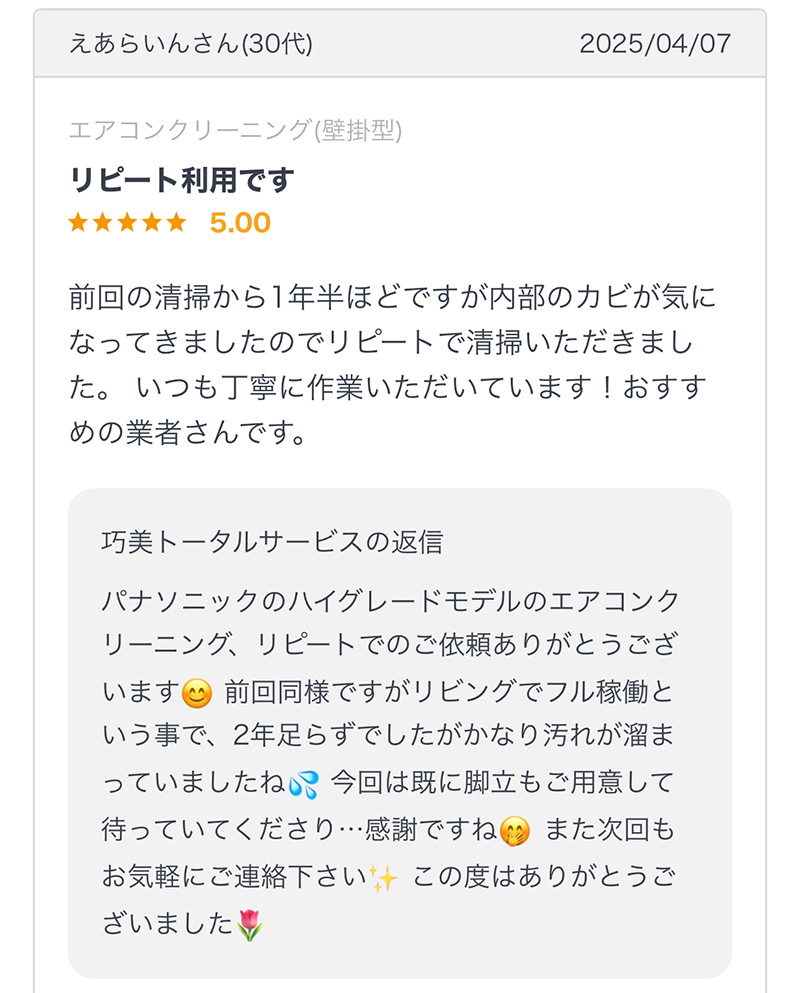Click the last orange star
Screen dimensions: 800x993
click(x=177, y=222)
